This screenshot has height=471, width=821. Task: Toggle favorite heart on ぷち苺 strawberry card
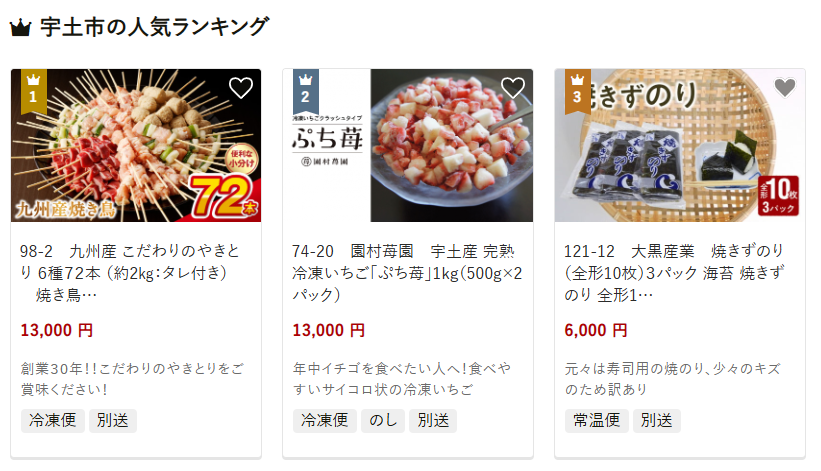click(x=513, y=88)
